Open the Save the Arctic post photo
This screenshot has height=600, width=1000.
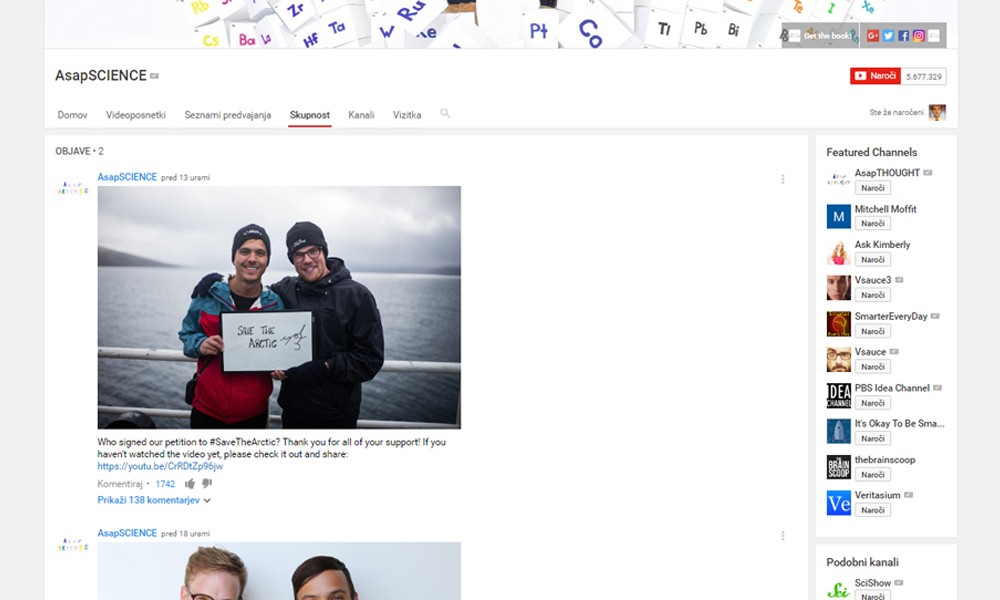(279, 307)
